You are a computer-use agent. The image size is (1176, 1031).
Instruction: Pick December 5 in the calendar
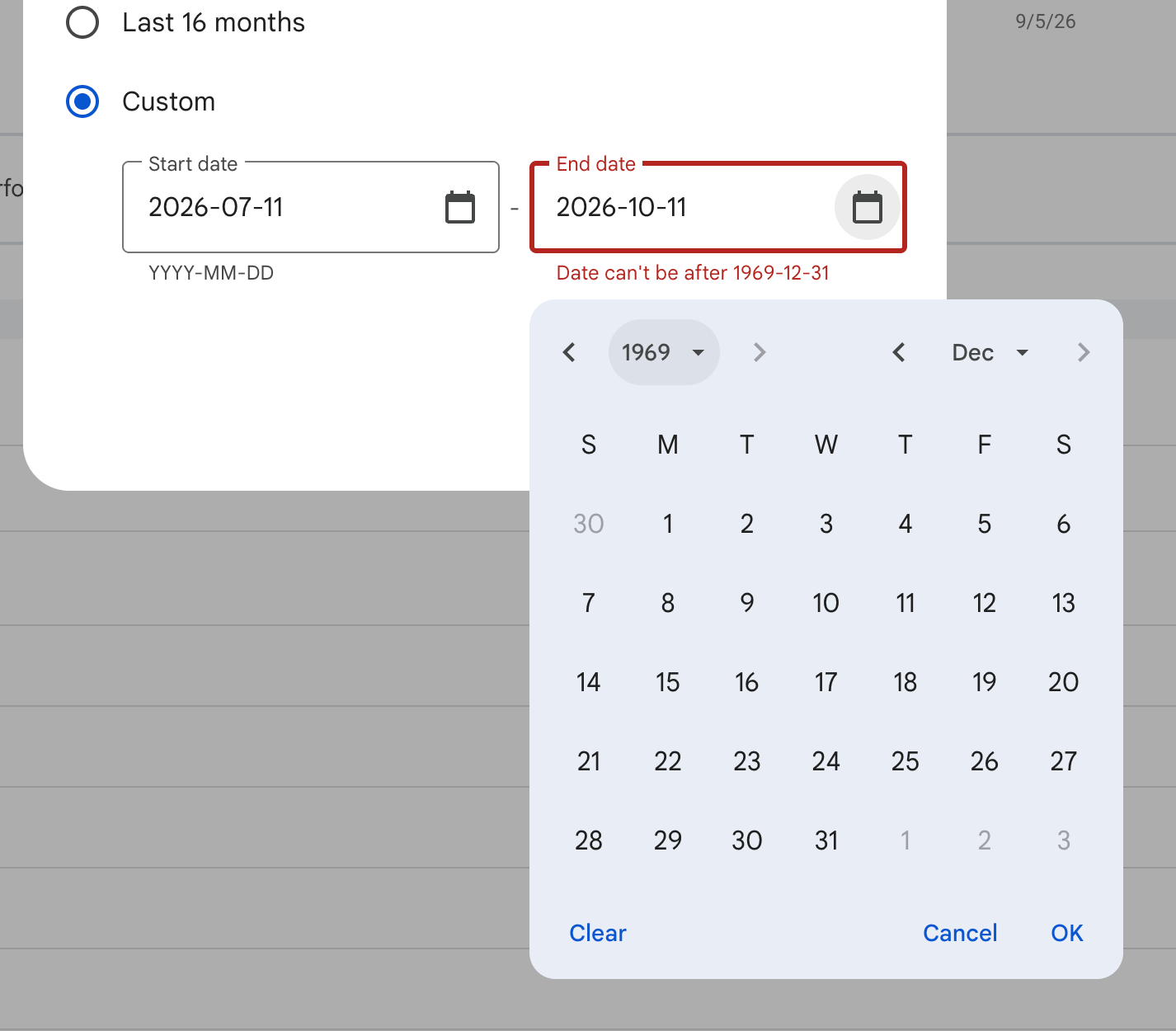click(x=985, y=524)
